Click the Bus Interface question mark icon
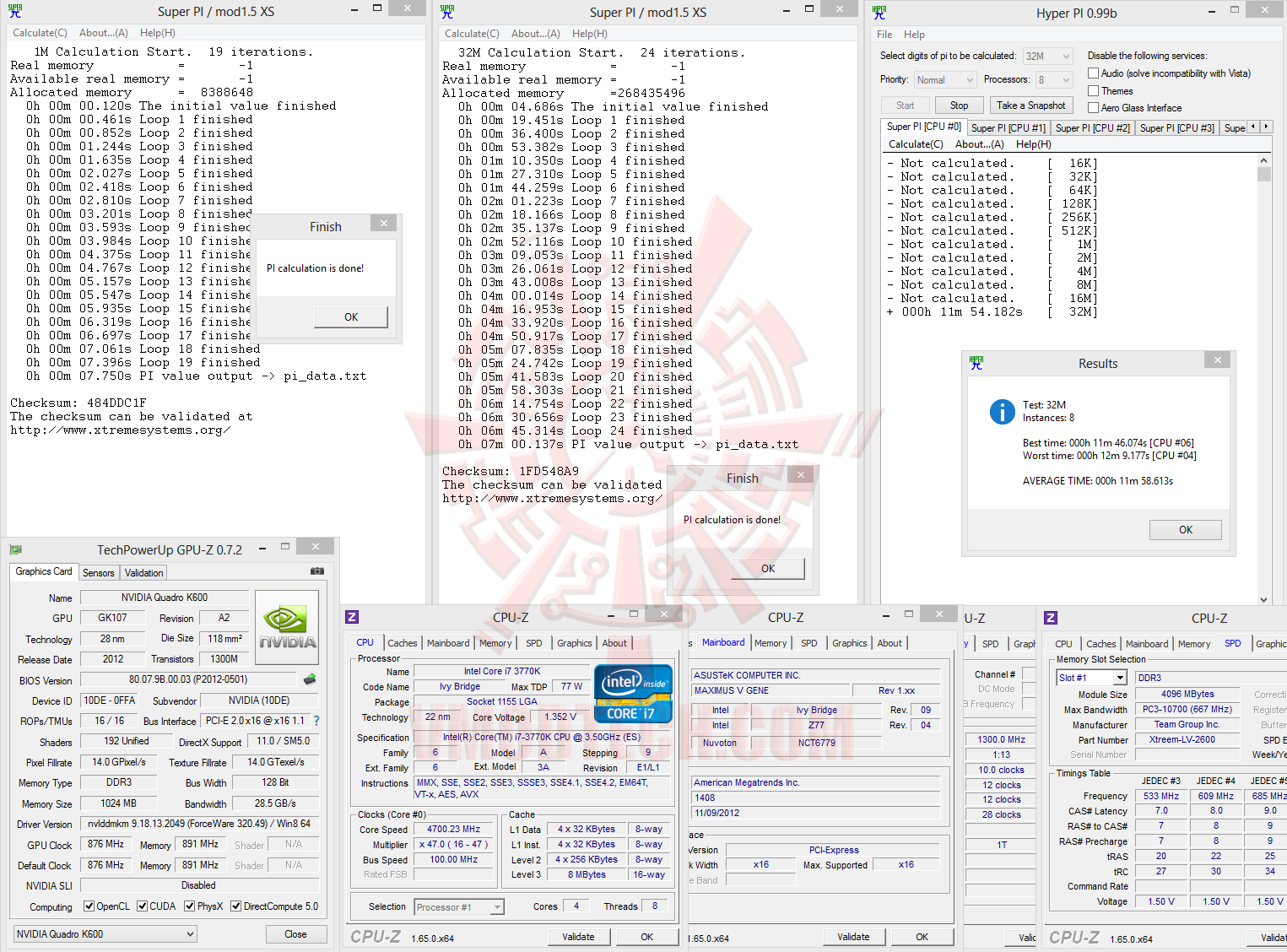The height and width of the screenshot is (952, 1287). click(316, 721)
